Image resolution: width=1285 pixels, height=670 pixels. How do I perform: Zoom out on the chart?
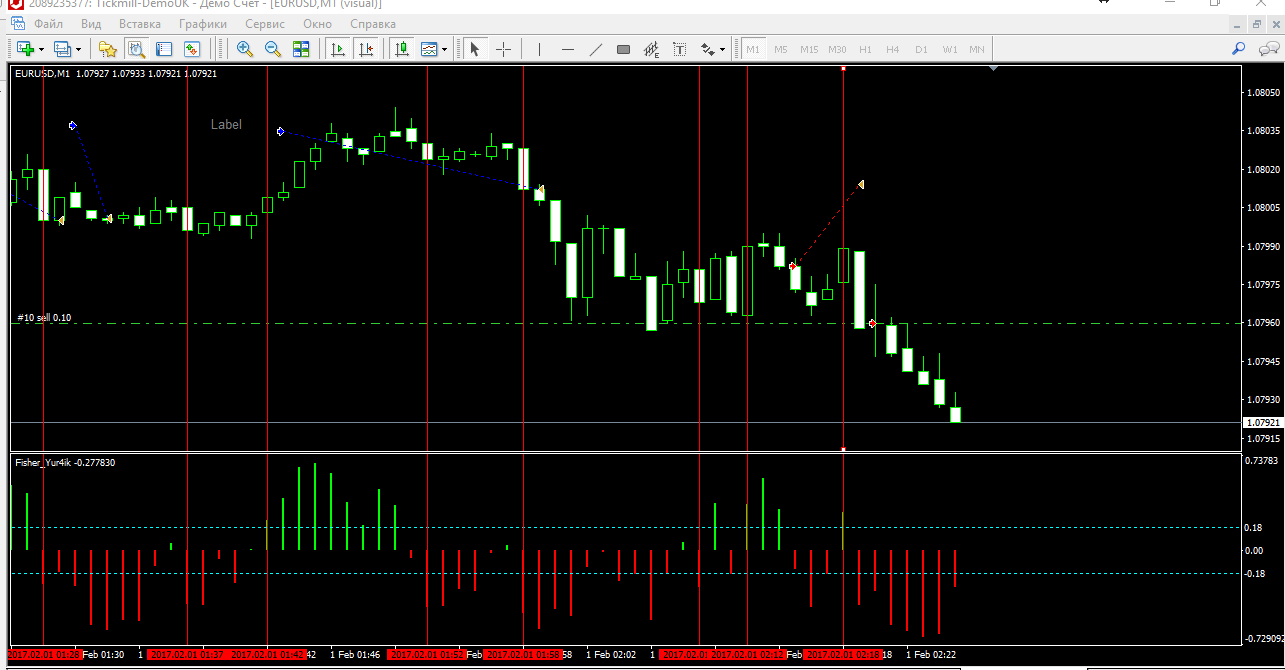273,48
